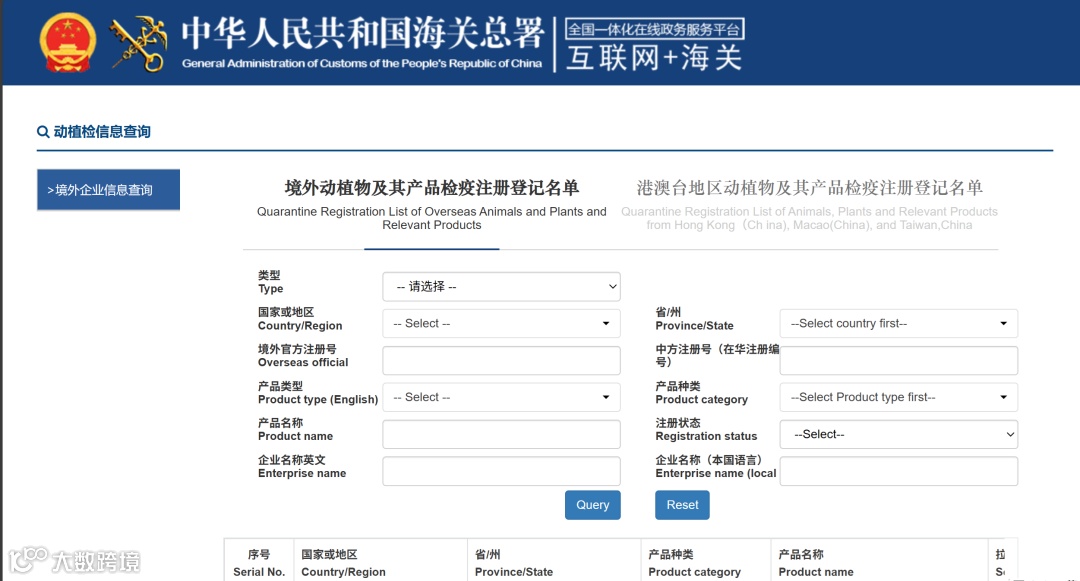Open the Province/State dropdown

coord(898,324)
